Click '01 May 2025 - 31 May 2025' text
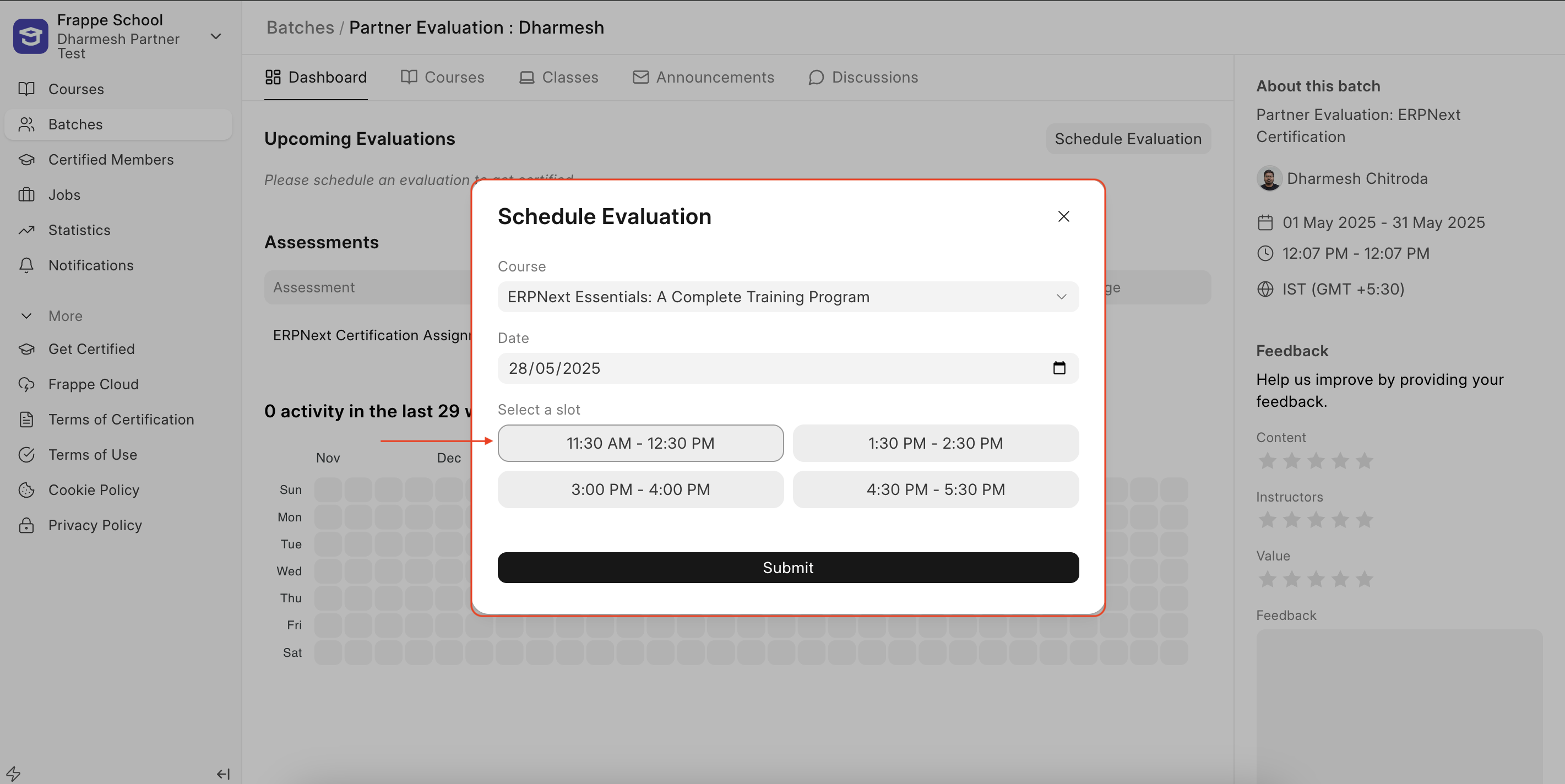The image size is (1565, 784). (1383, 223)
